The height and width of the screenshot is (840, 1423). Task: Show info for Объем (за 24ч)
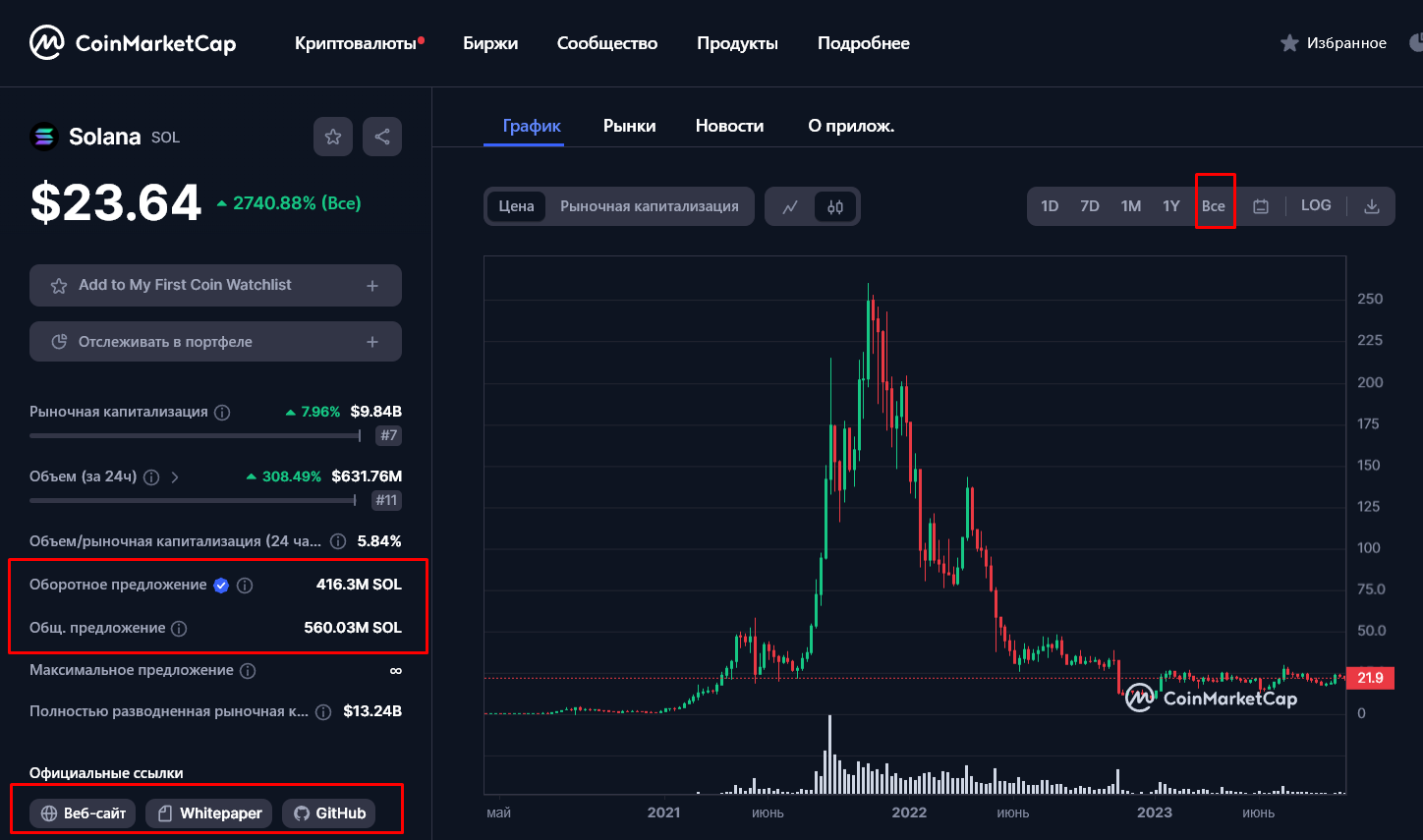tap(151, 477)
